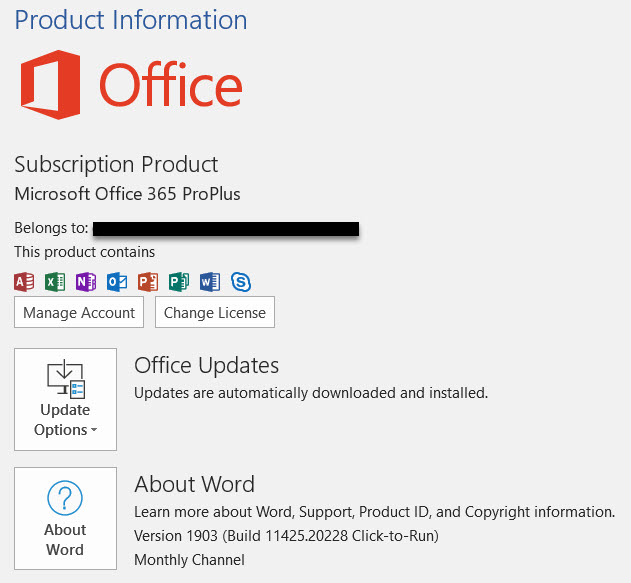Image resolution: width=631 pixels, height=583 pixels.
Task: Click the Monthly Channel text
Action: tap(189, 560)
